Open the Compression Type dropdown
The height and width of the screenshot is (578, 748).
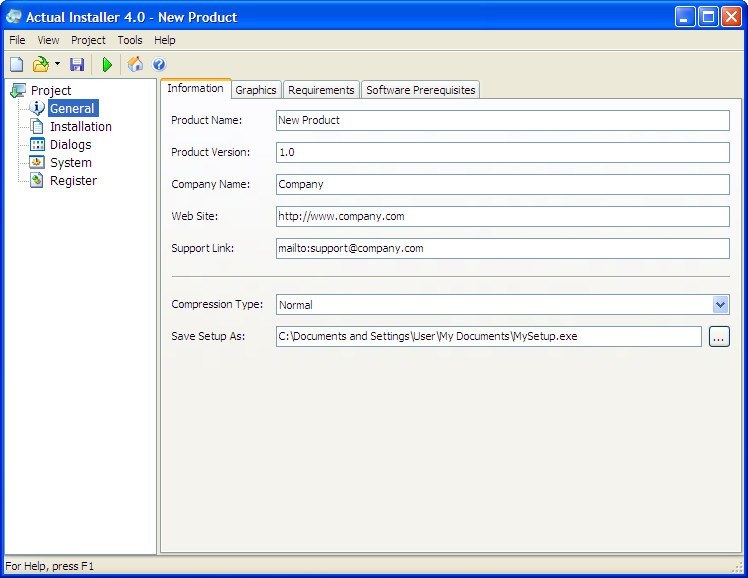coord(720,304)
